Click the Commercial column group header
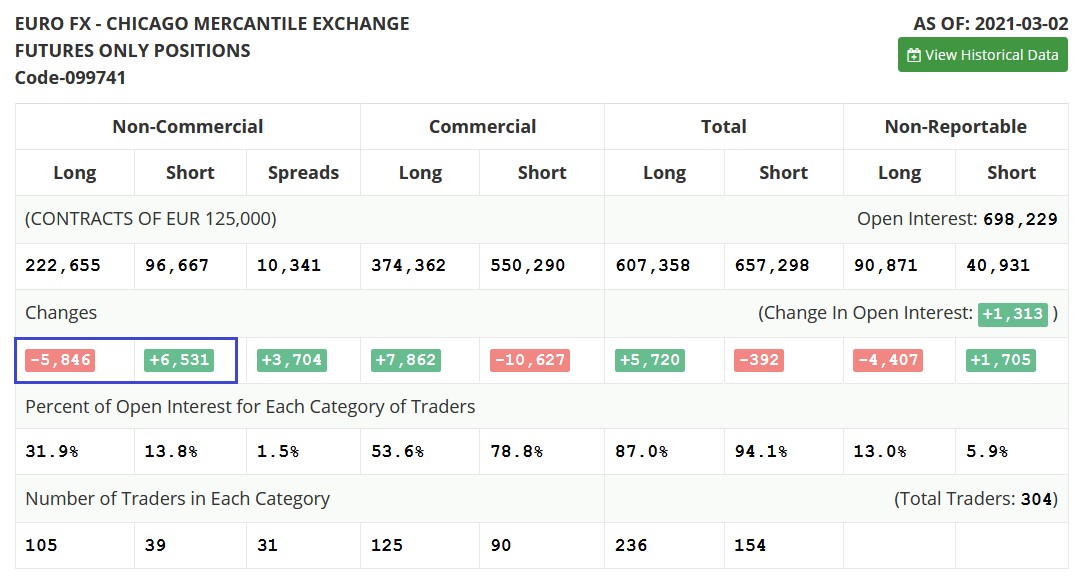The height and width of the screenshot is (577, 1089). click(x=482, y=127)
